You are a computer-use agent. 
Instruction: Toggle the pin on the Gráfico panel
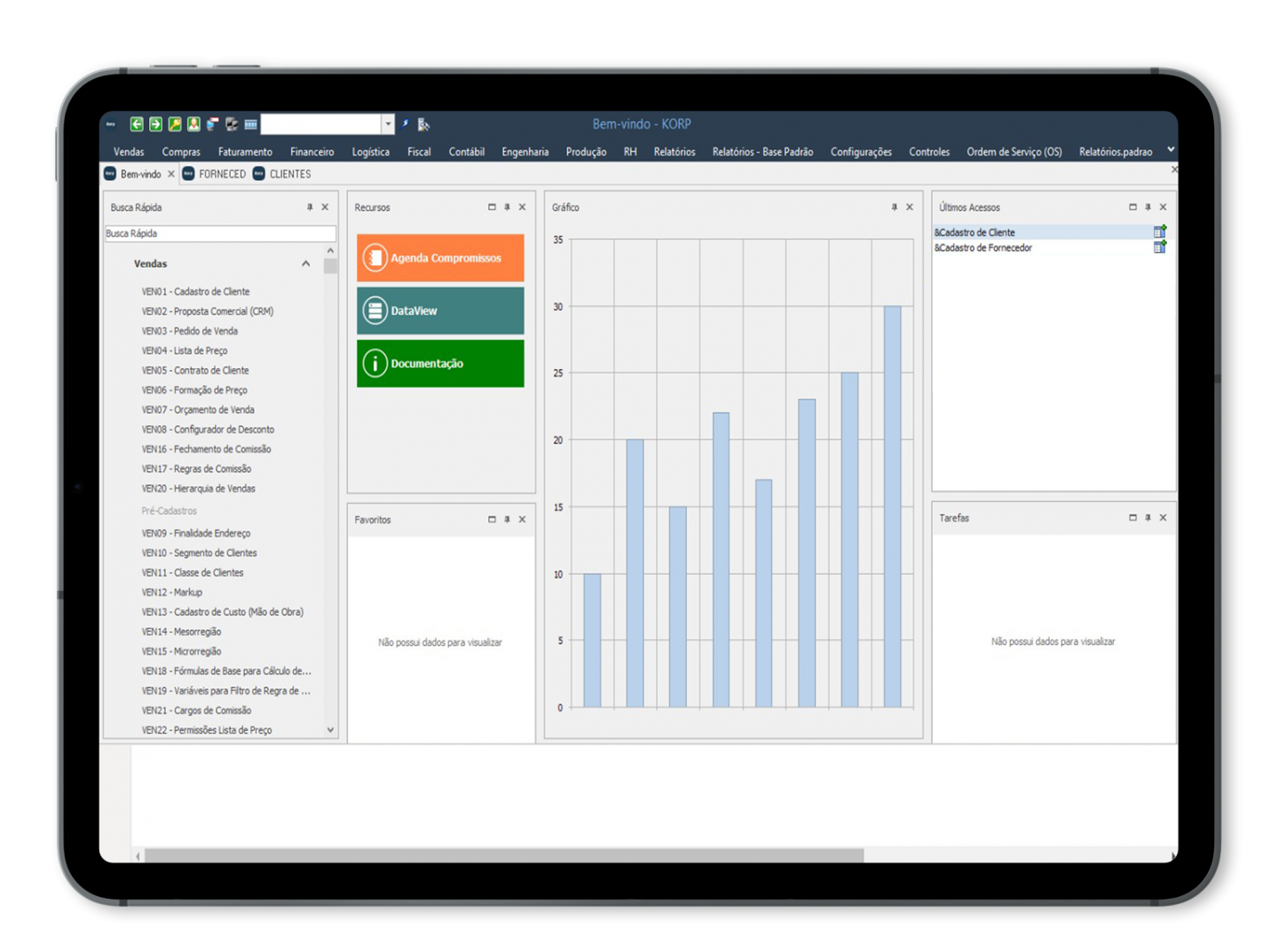click(x=894, y=208)
